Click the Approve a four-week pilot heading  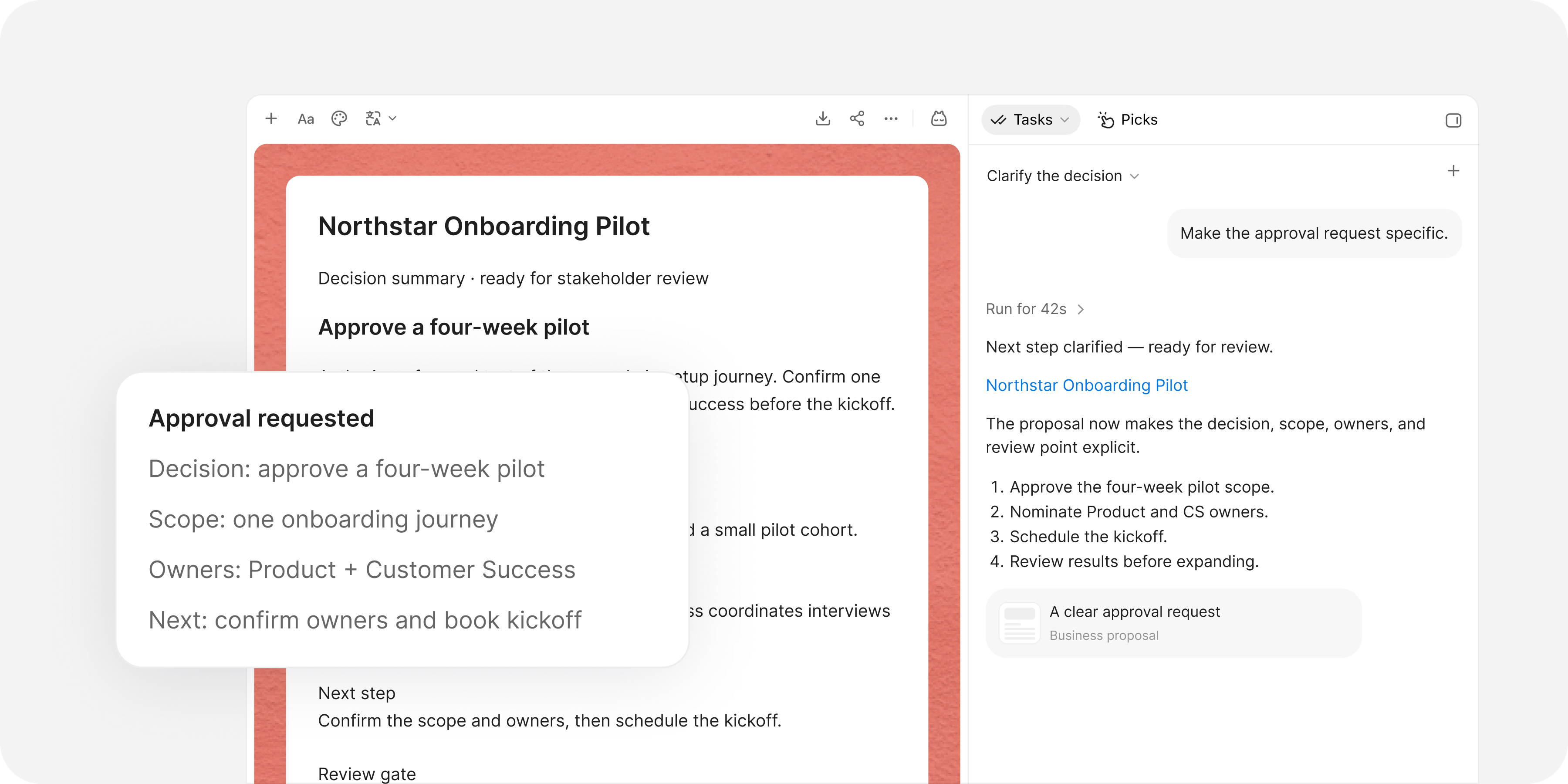coord(453,328)
